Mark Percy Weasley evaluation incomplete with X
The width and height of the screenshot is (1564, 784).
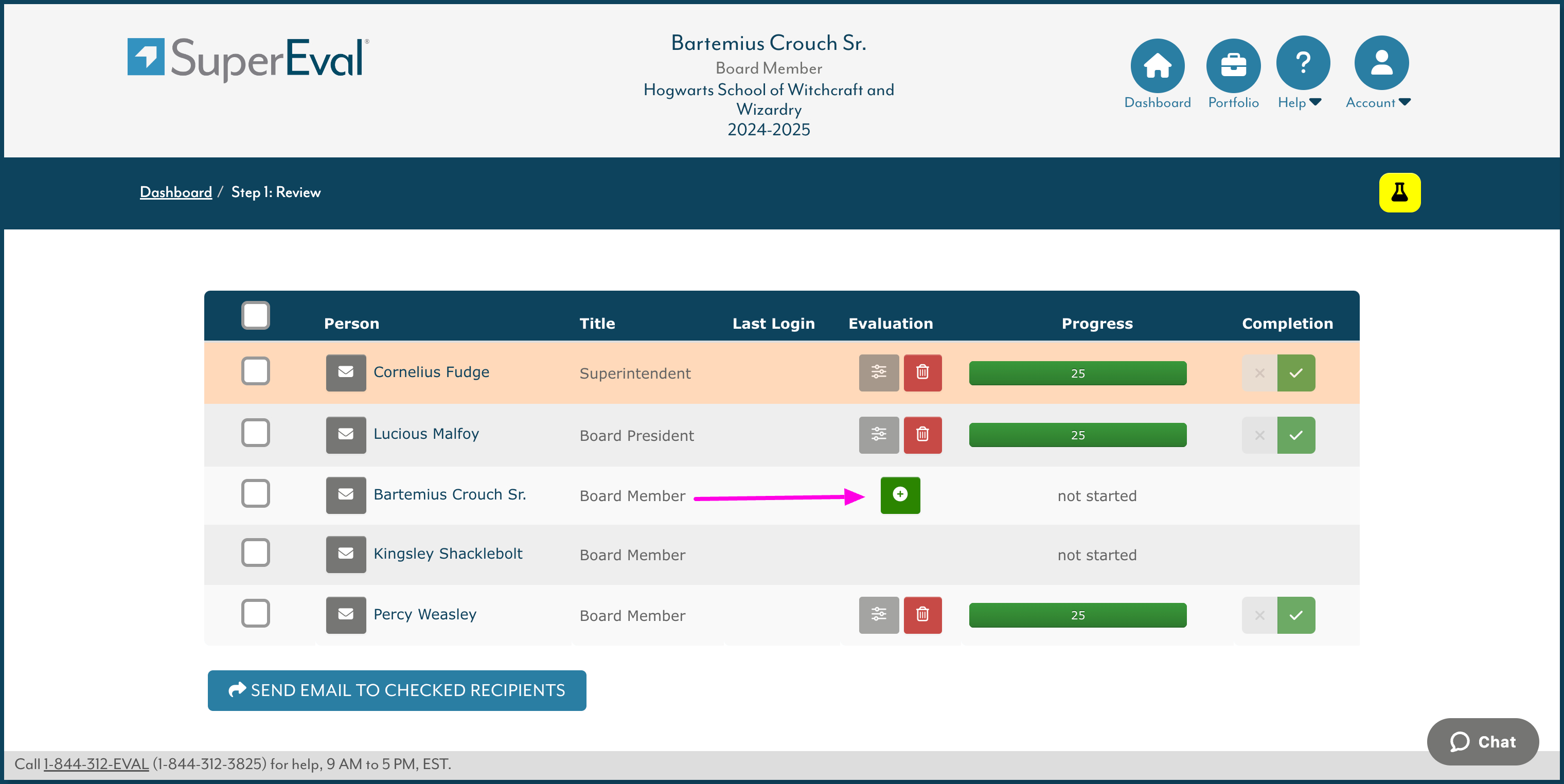coord(1259,615)
